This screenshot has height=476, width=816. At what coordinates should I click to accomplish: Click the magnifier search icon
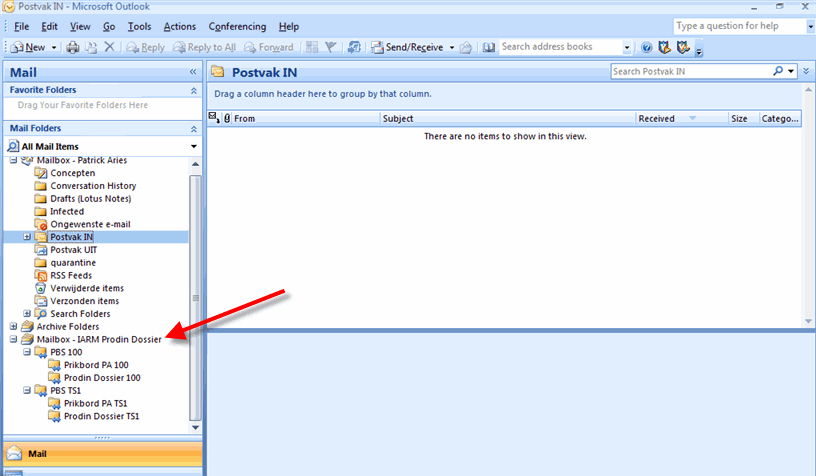tap(778, 71)
